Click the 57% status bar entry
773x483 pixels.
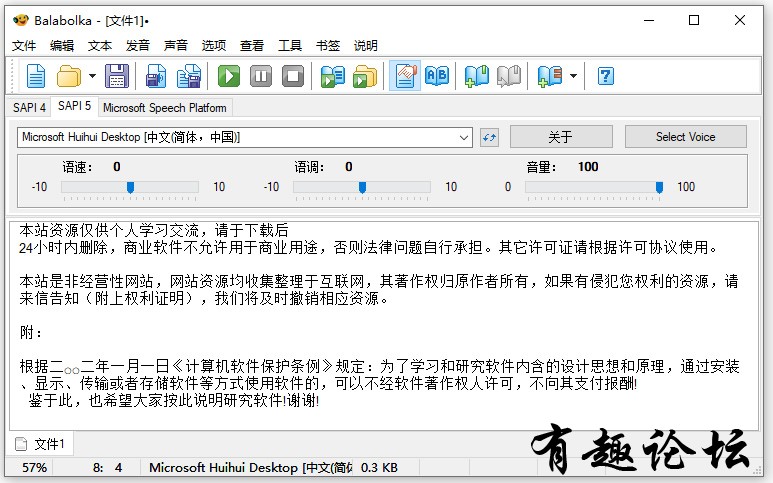34,467
